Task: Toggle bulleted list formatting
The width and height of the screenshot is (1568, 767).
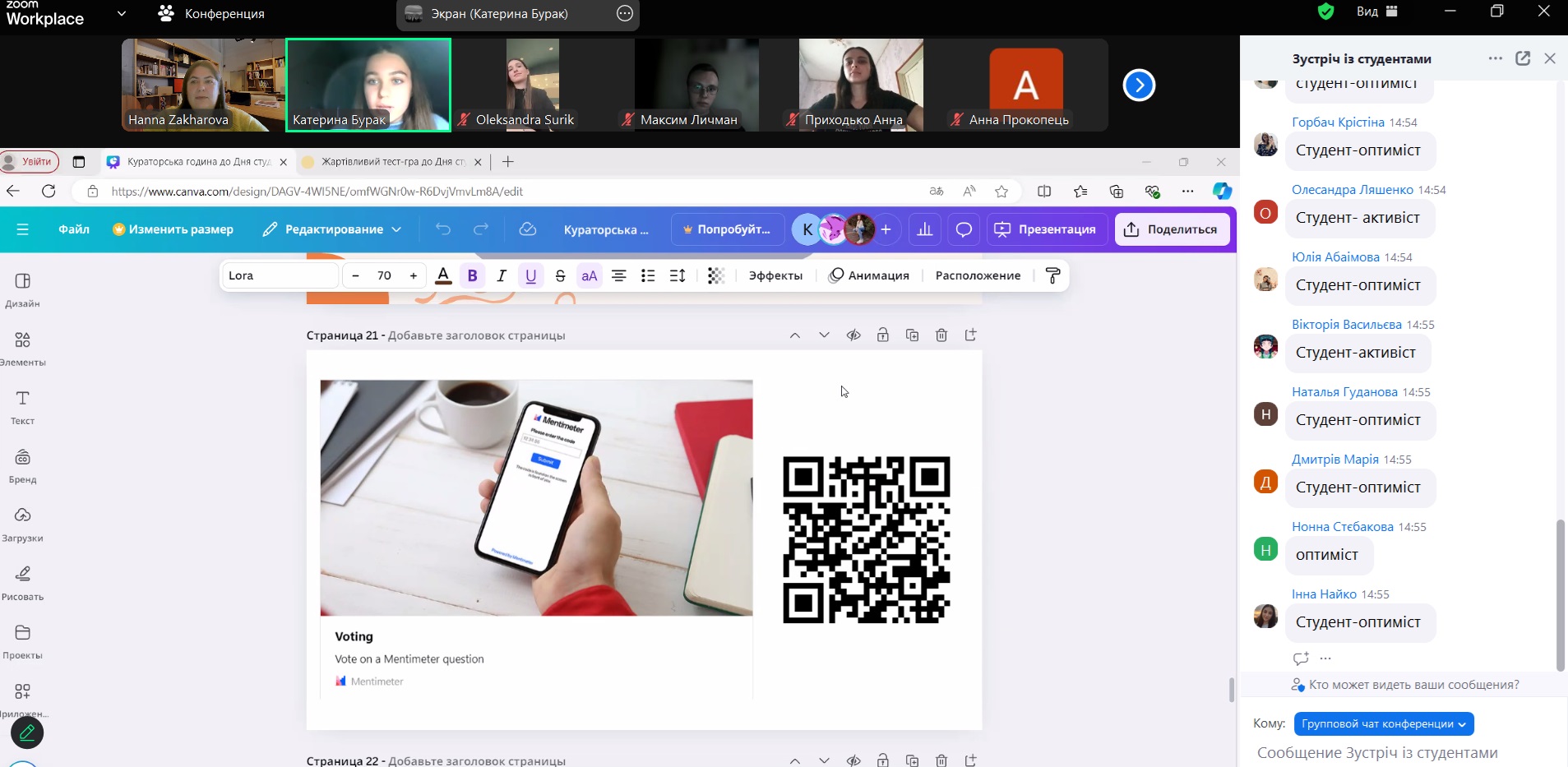Action: point(648,275)
